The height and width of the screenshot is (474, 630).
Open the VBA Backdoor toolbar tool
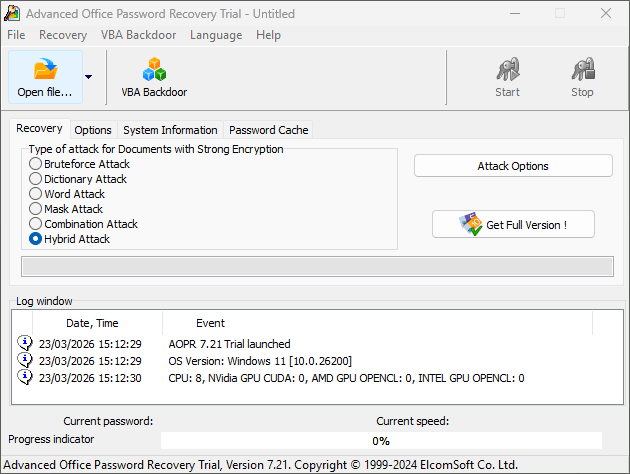coord(154,69)
